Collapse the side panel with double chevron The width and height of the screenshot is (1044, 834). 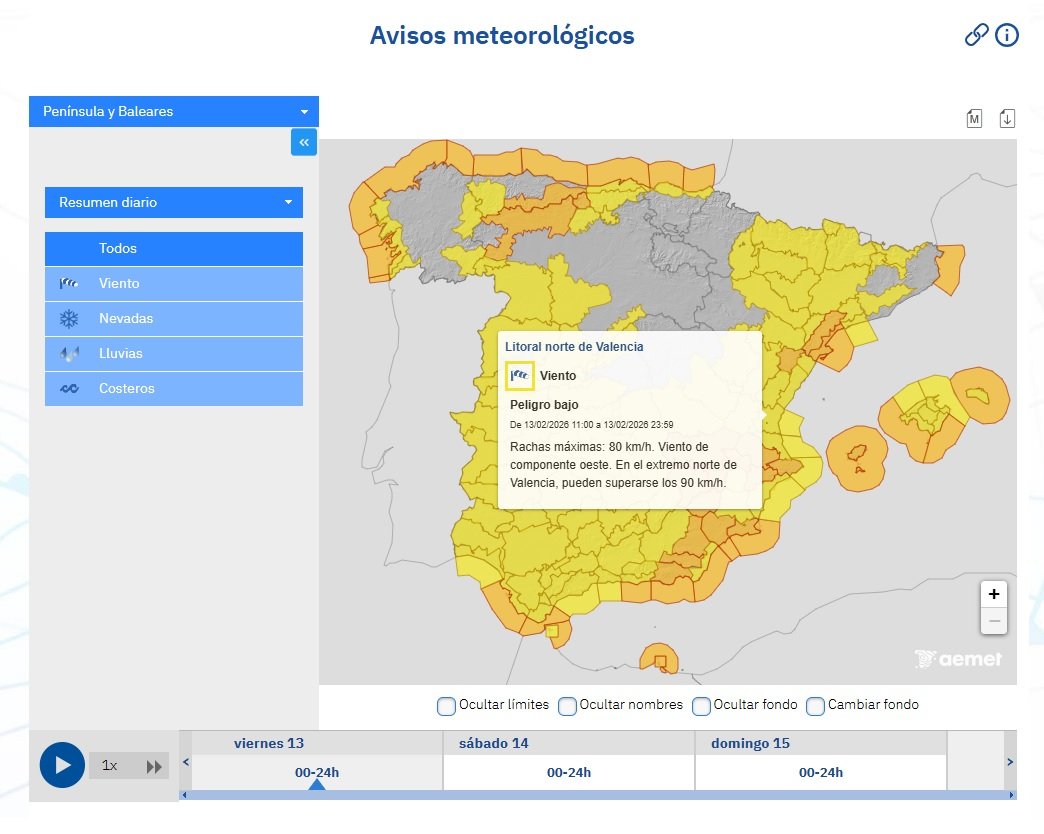tap(304, 142)
